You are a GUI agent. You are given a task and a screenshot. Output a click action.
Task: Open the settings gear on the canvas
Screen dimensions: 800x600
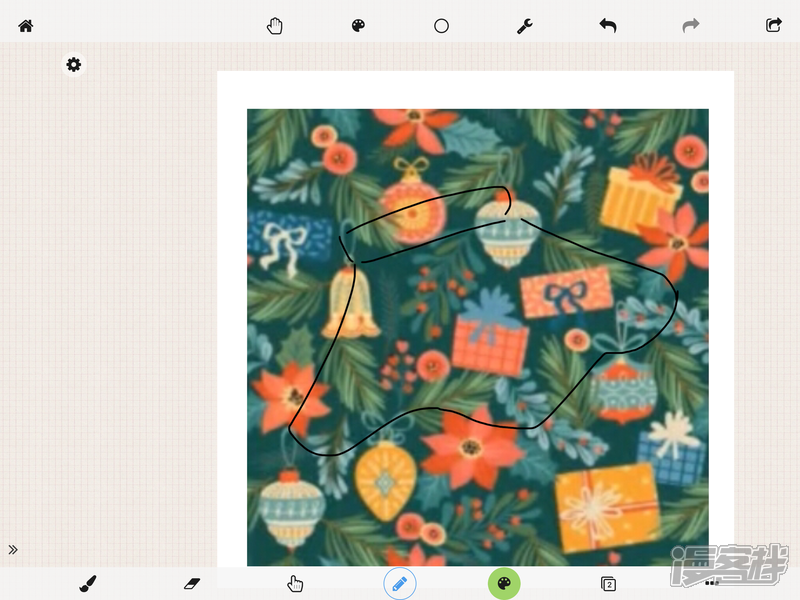(x=73, y=65)
